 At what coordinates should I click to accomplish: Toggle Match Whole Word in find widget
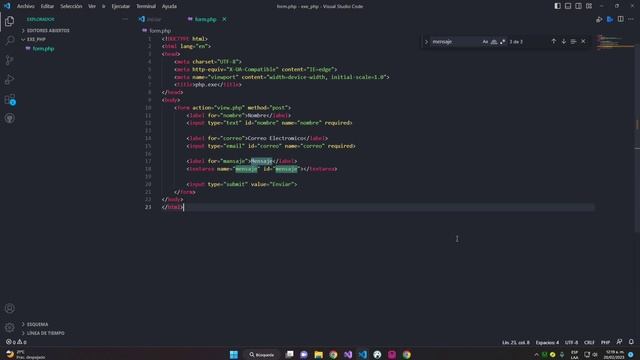click(x=494, y=42)
